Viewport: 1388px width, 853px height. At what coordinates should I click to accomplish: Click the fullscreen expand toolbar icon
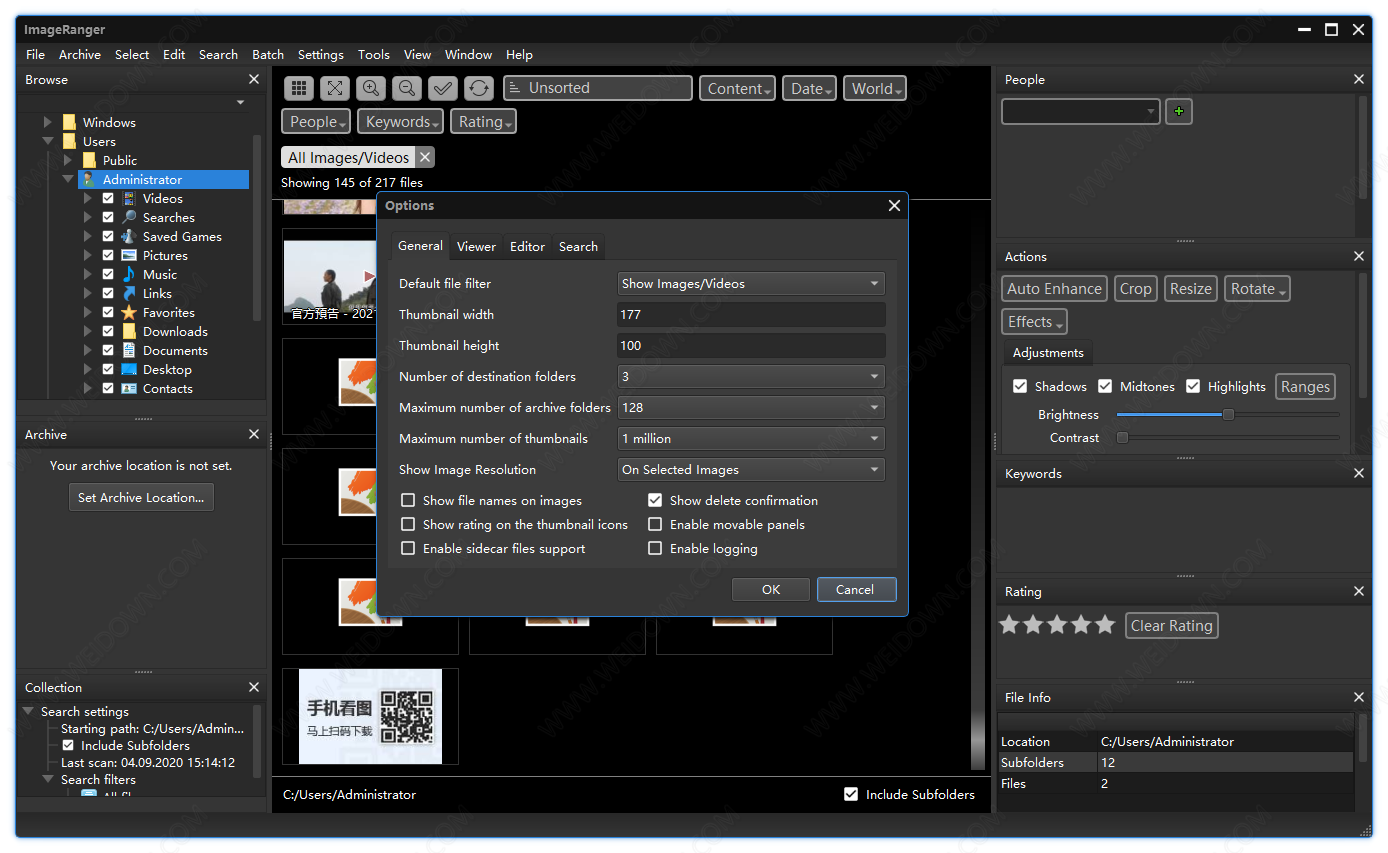pos(335,88)
